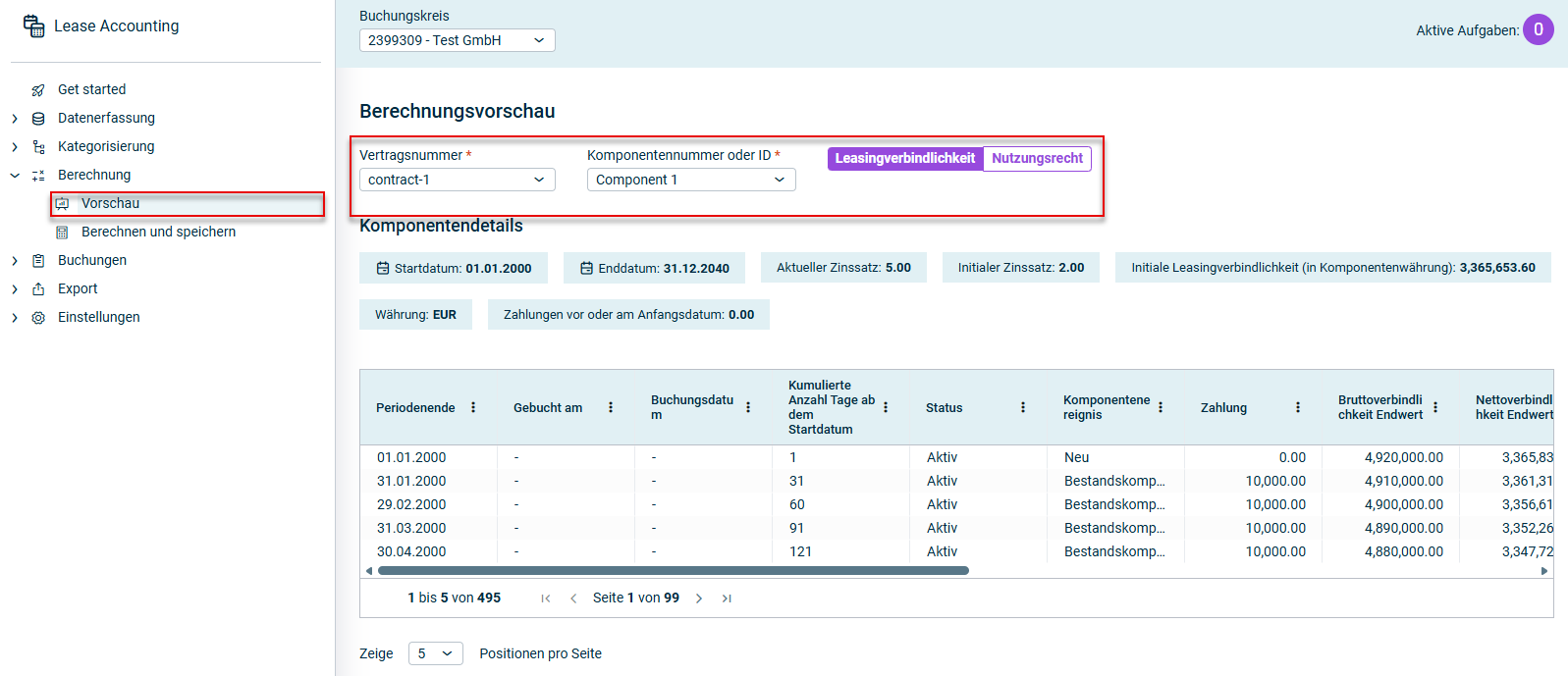Image resolution: width=1568 pixels, height=676 pixels.
Task: Click the Export upload icon
Action: 38,288
